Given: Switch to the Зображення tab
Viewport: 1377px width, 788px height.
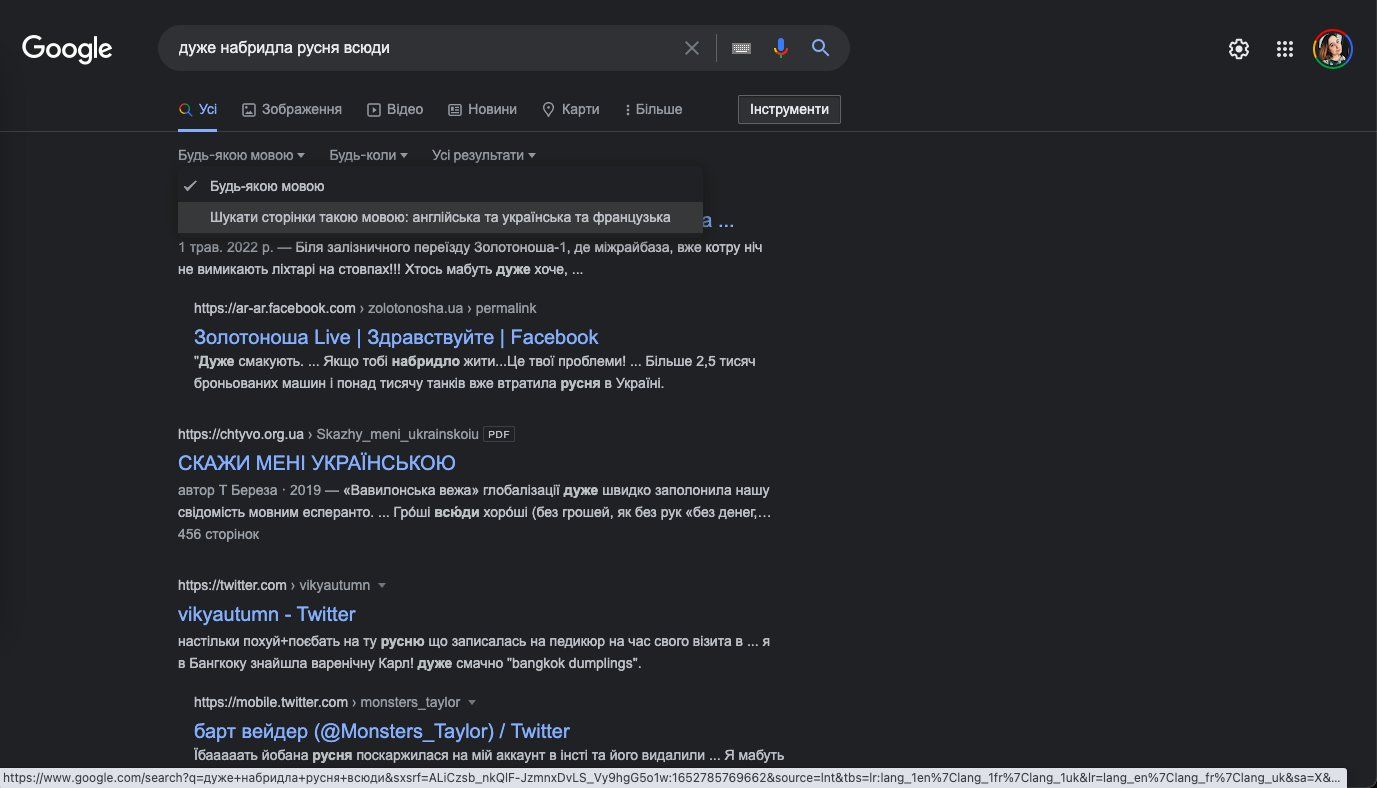Looking at the screenshot, I should pyautogui.click(x=292, y=109).
